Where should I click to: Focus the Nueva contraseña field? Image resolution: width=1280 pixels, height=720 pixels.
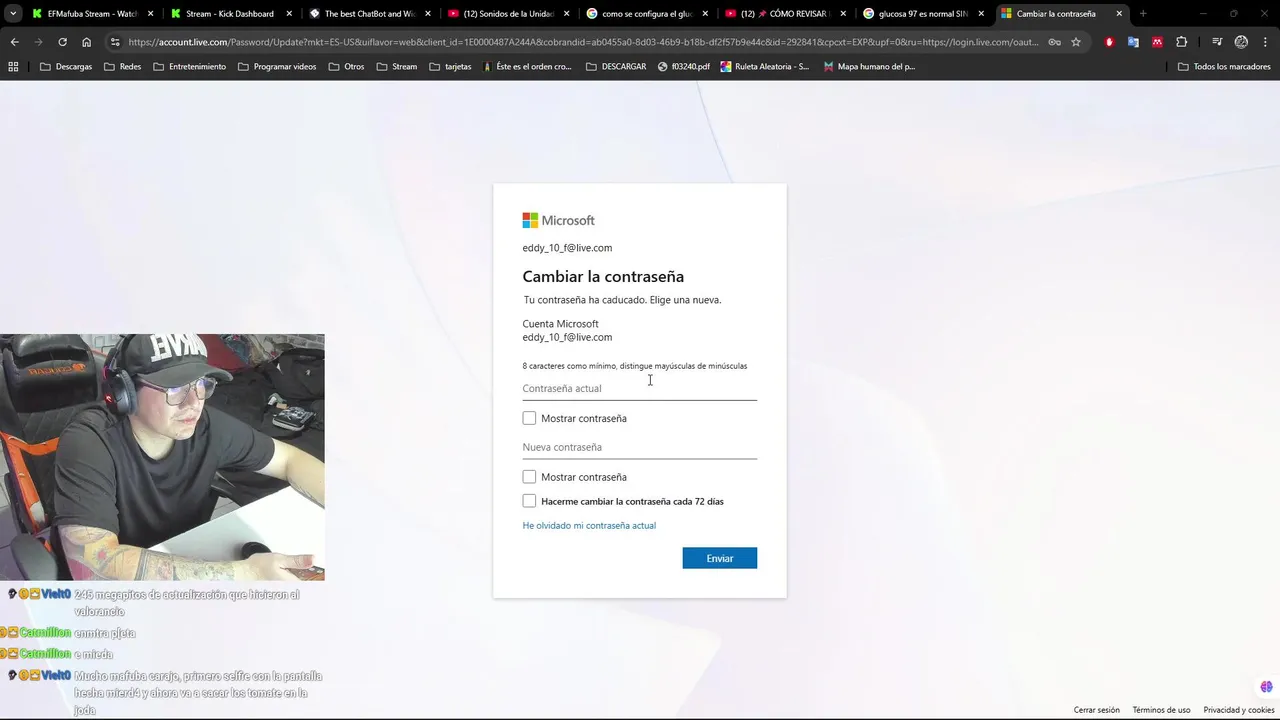point(639,447)
